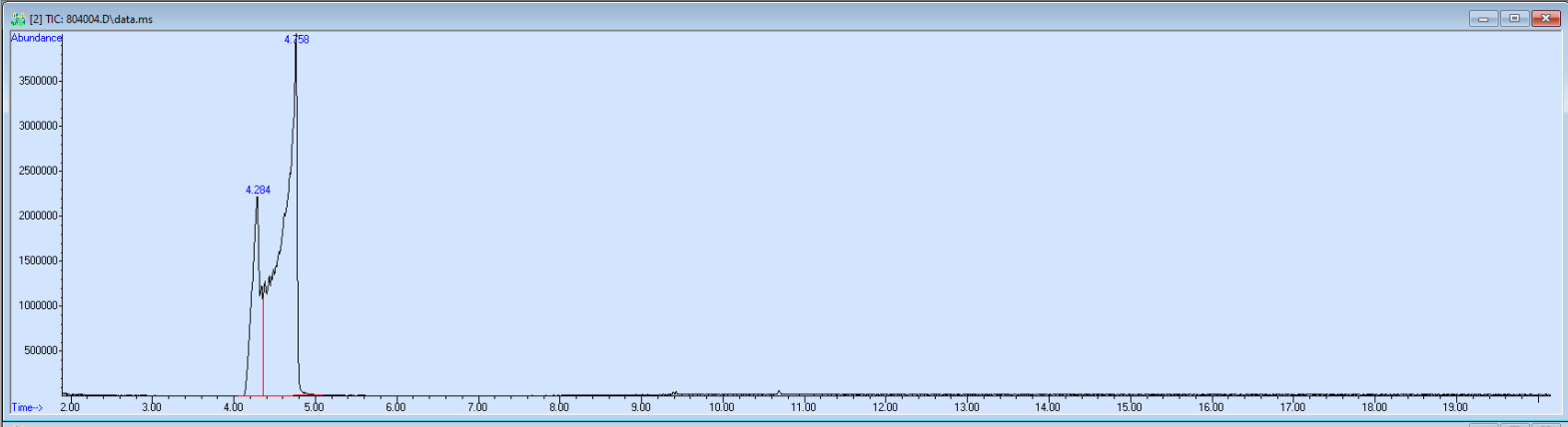This screenshot has width=1568, height=427.
Task: Click the apex of the 4.284 peak
Action: click(x=257, y=198)
